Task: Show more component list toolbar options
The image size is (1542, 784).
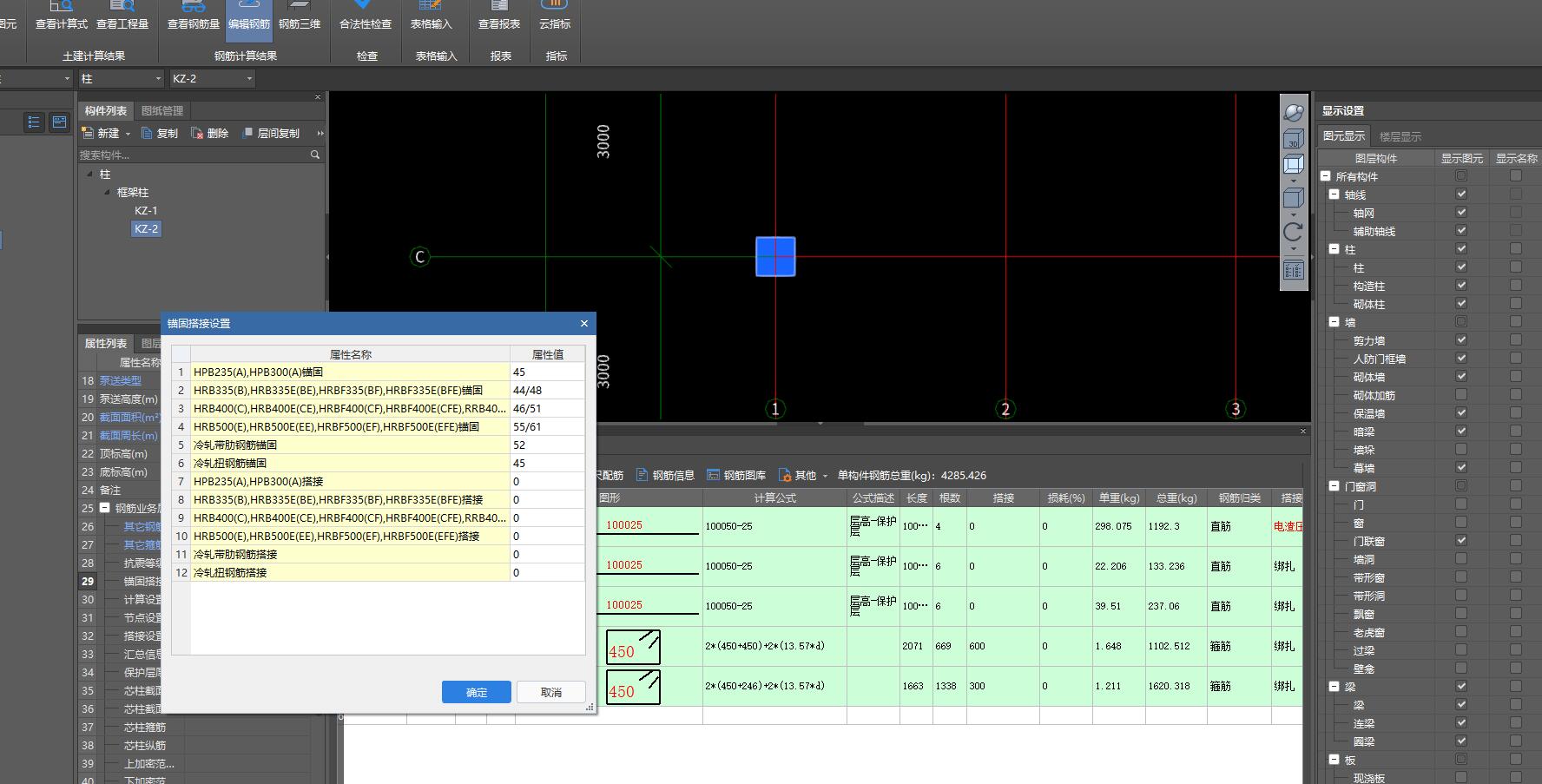Action: pos(320,133)
